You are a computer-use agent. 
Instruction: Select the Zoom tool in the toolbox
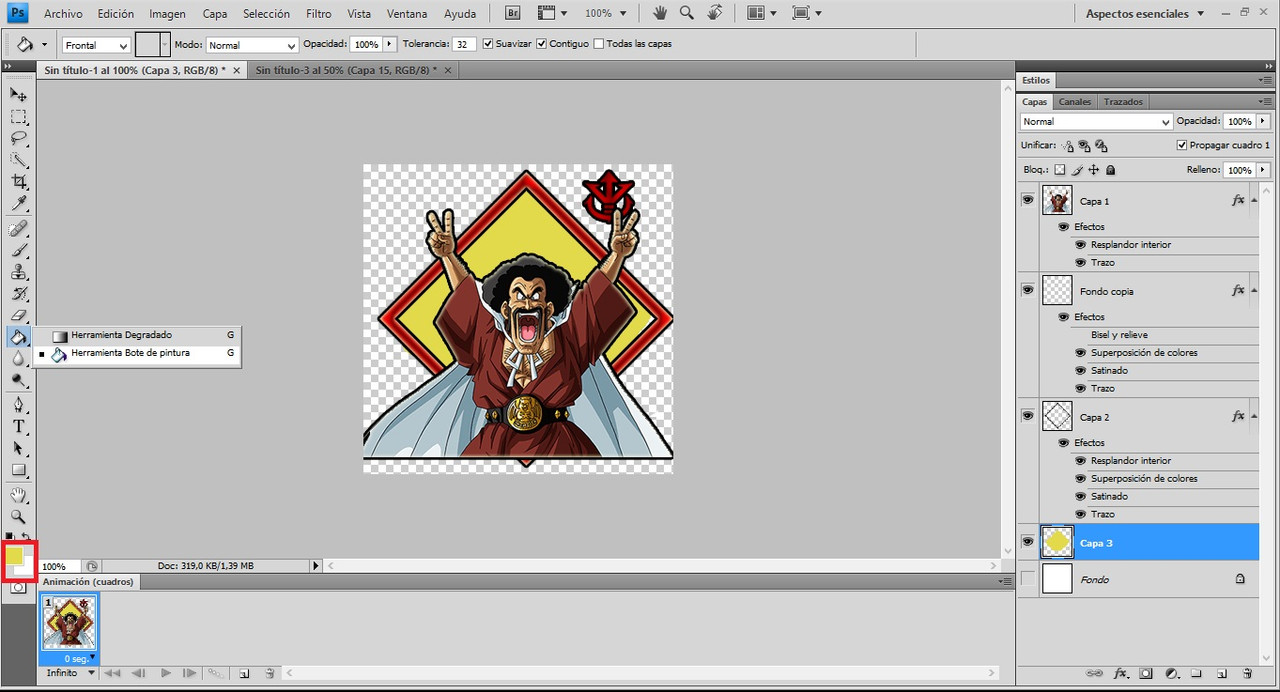click(18, 517)
